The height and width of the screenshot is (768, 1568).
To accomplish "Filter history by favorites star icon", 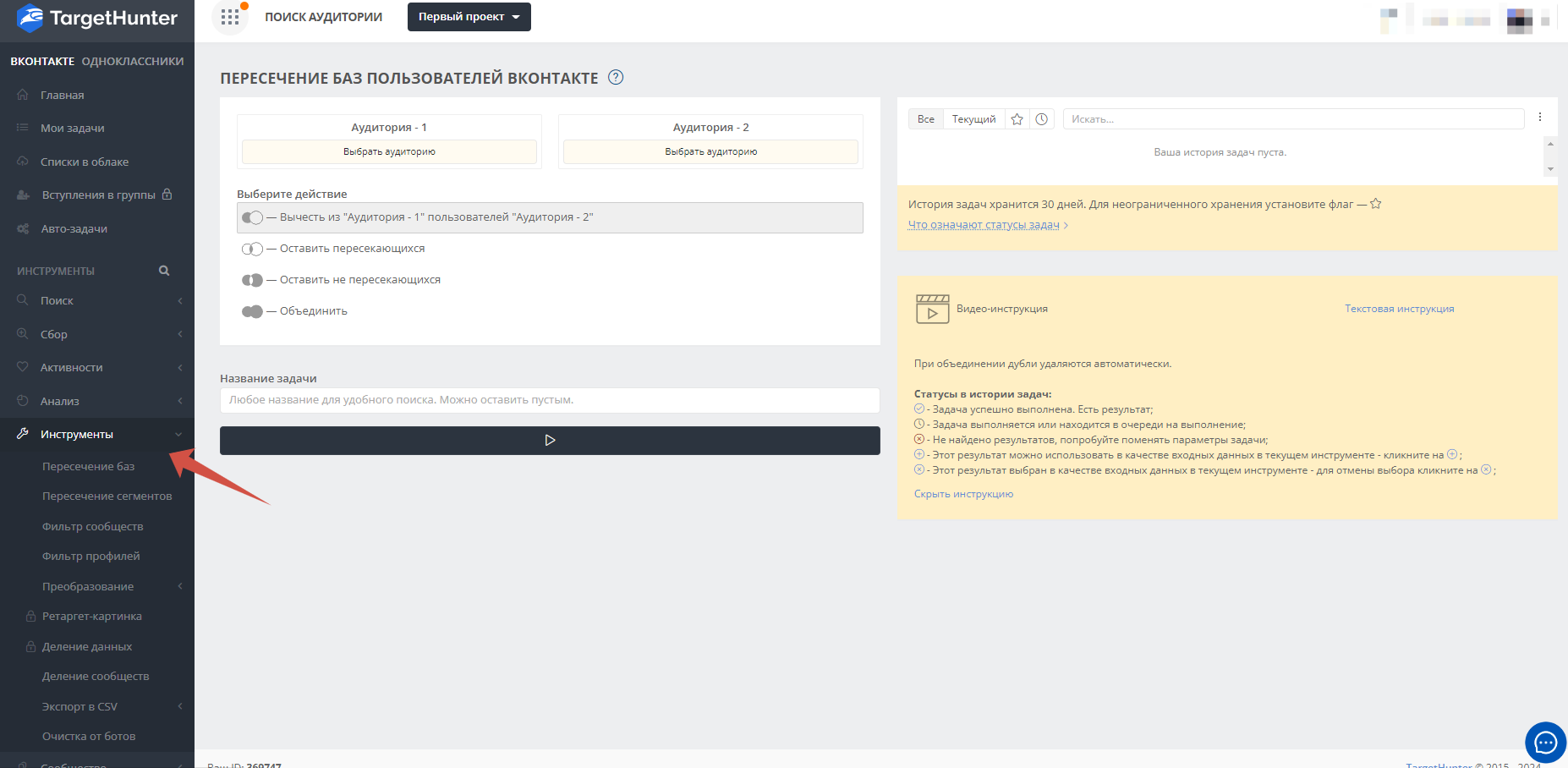I will click(1017, 119).
